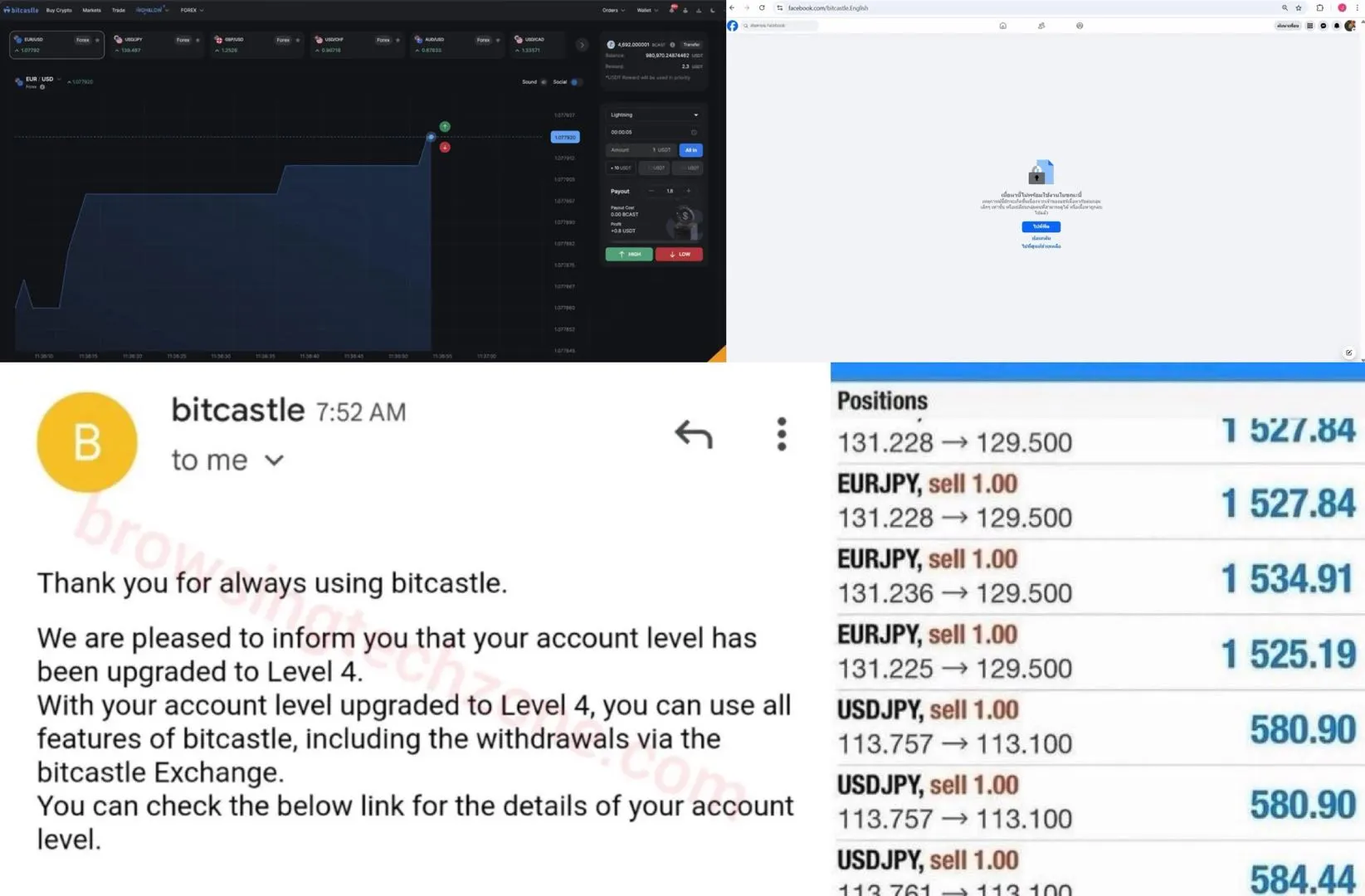Click current price tag 1.077920
The height and width of the screenshot is (896, 1365).
point(565,137)
